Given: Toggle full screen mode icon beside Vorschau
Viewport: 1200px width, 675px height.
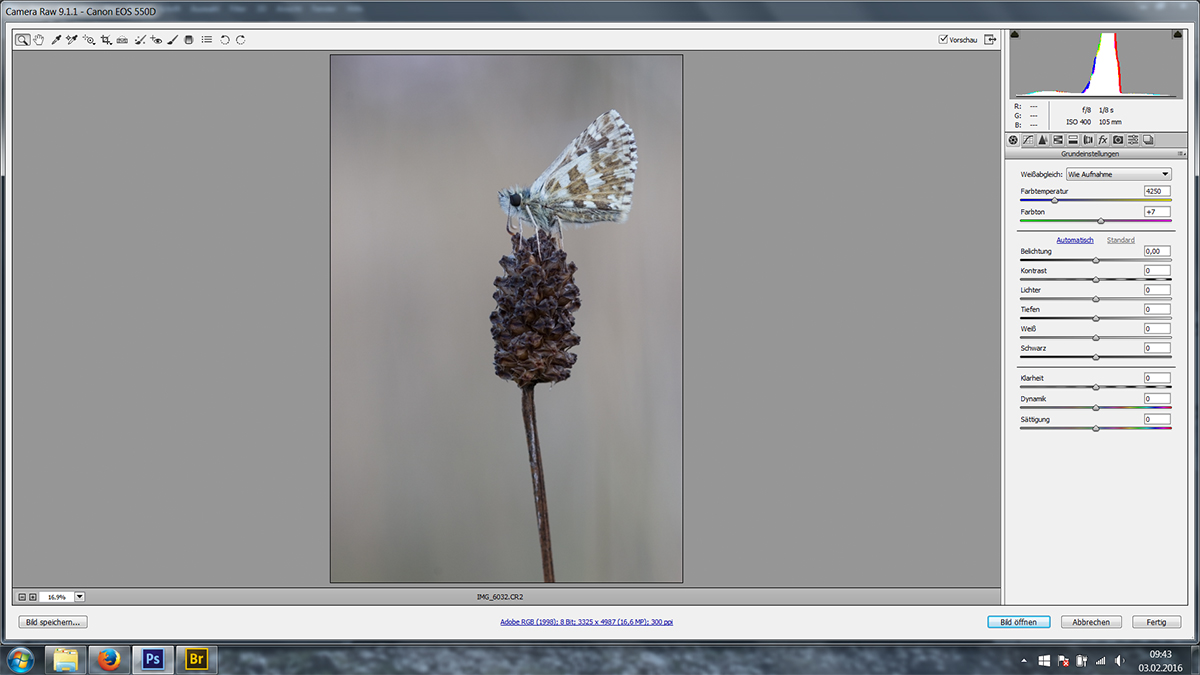Looking at the screenshot, I should pos(990,40).
